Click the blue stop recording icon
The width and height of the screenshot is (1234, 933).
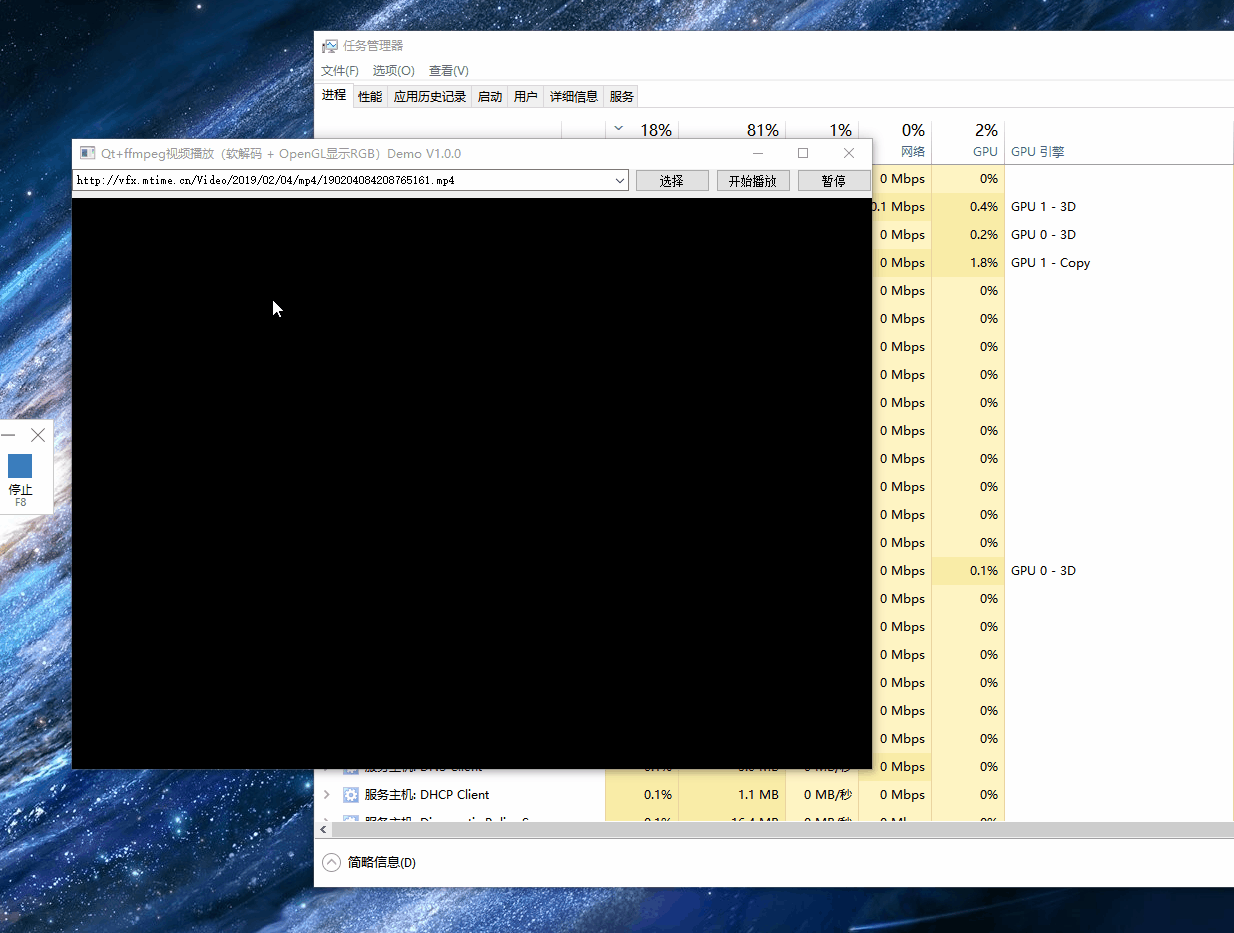(x=20, y=466)
